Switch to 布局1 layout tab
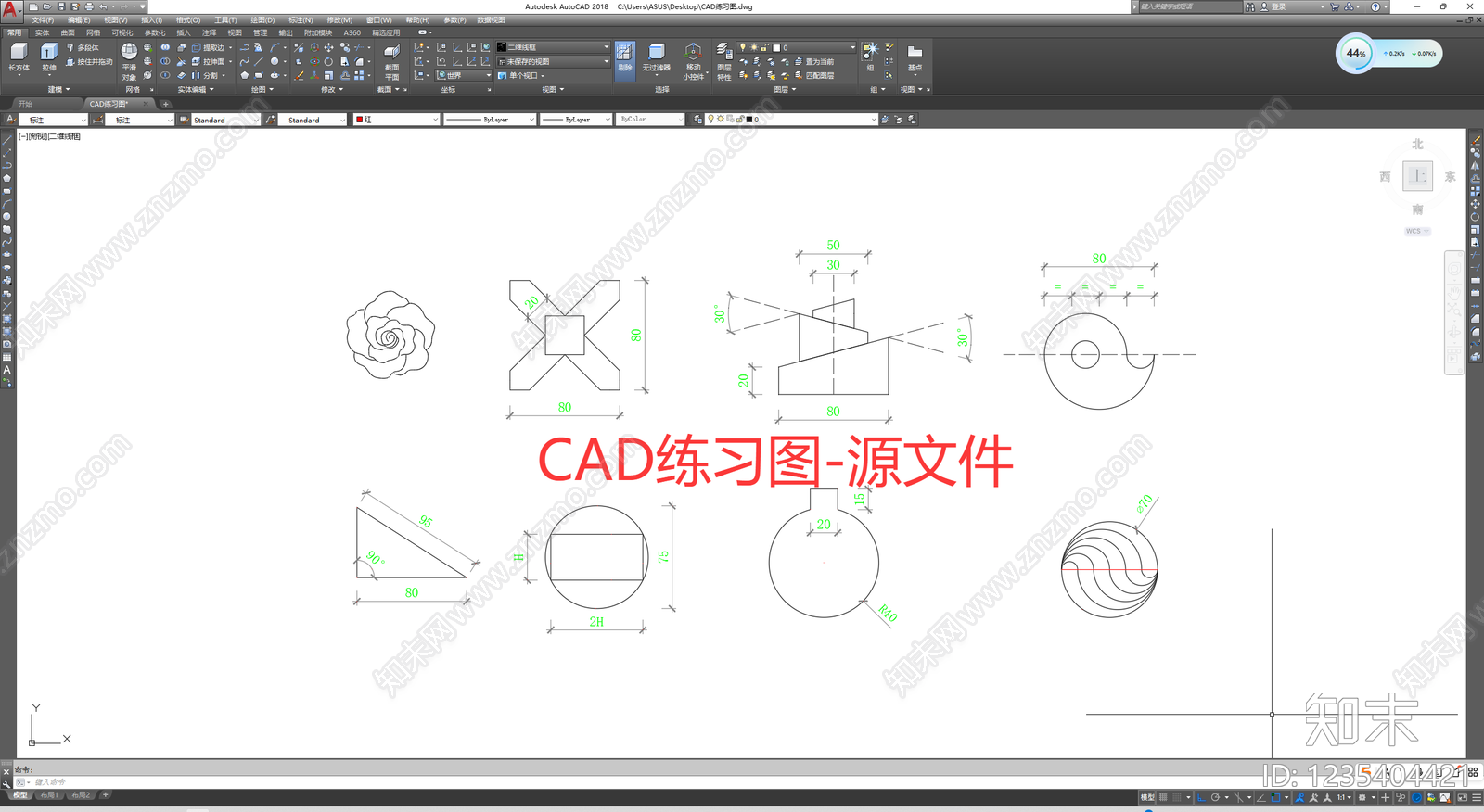Viewport: 1484px width, 812px height. (x=49, y=795)
